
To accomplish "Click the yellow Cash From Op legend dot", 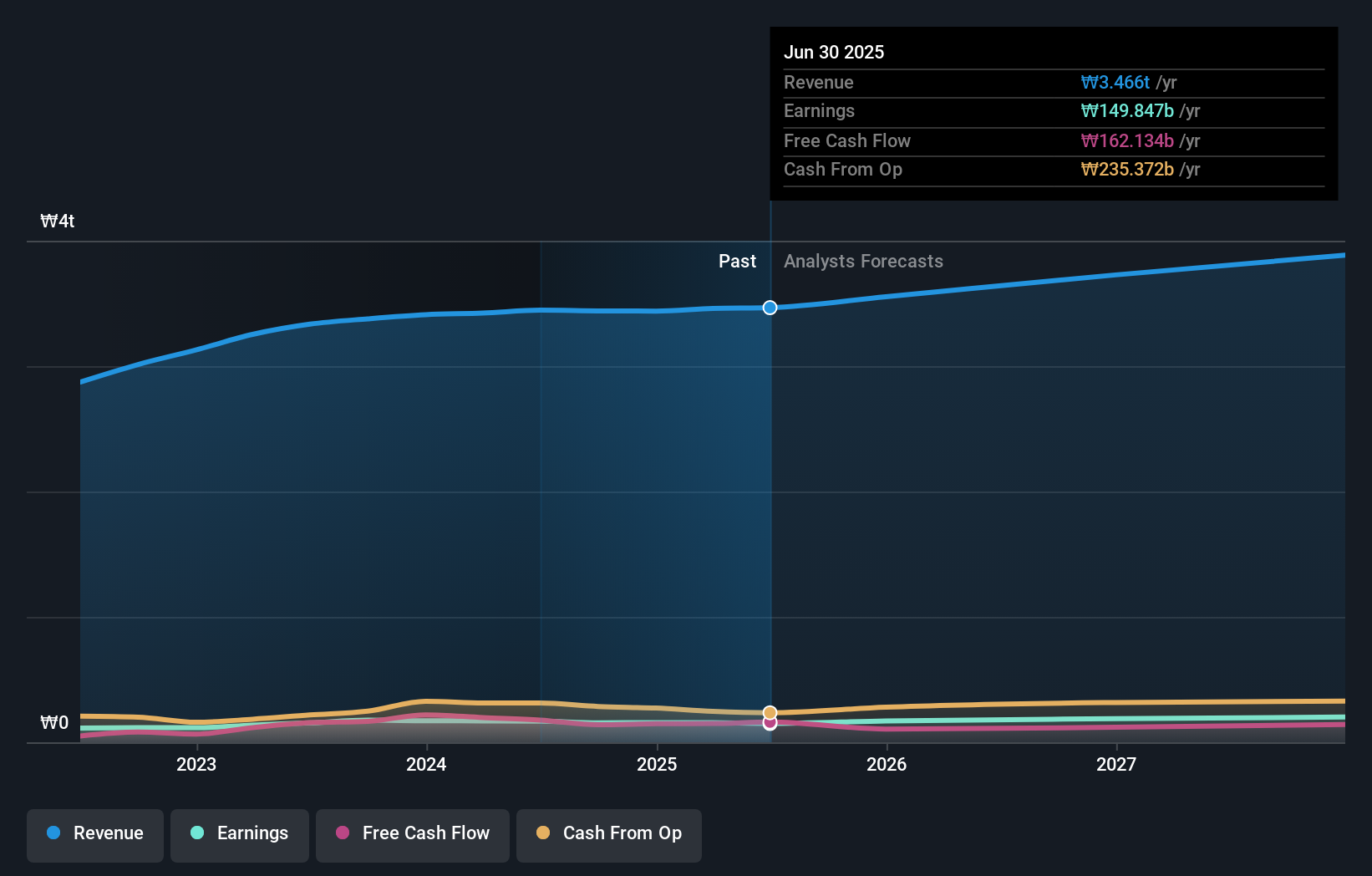I will 543,833.
